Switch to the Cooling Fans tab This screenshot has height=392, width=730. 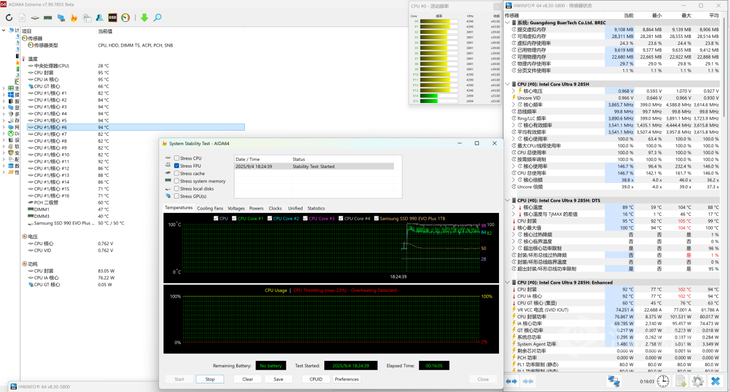tap(210, 209)
